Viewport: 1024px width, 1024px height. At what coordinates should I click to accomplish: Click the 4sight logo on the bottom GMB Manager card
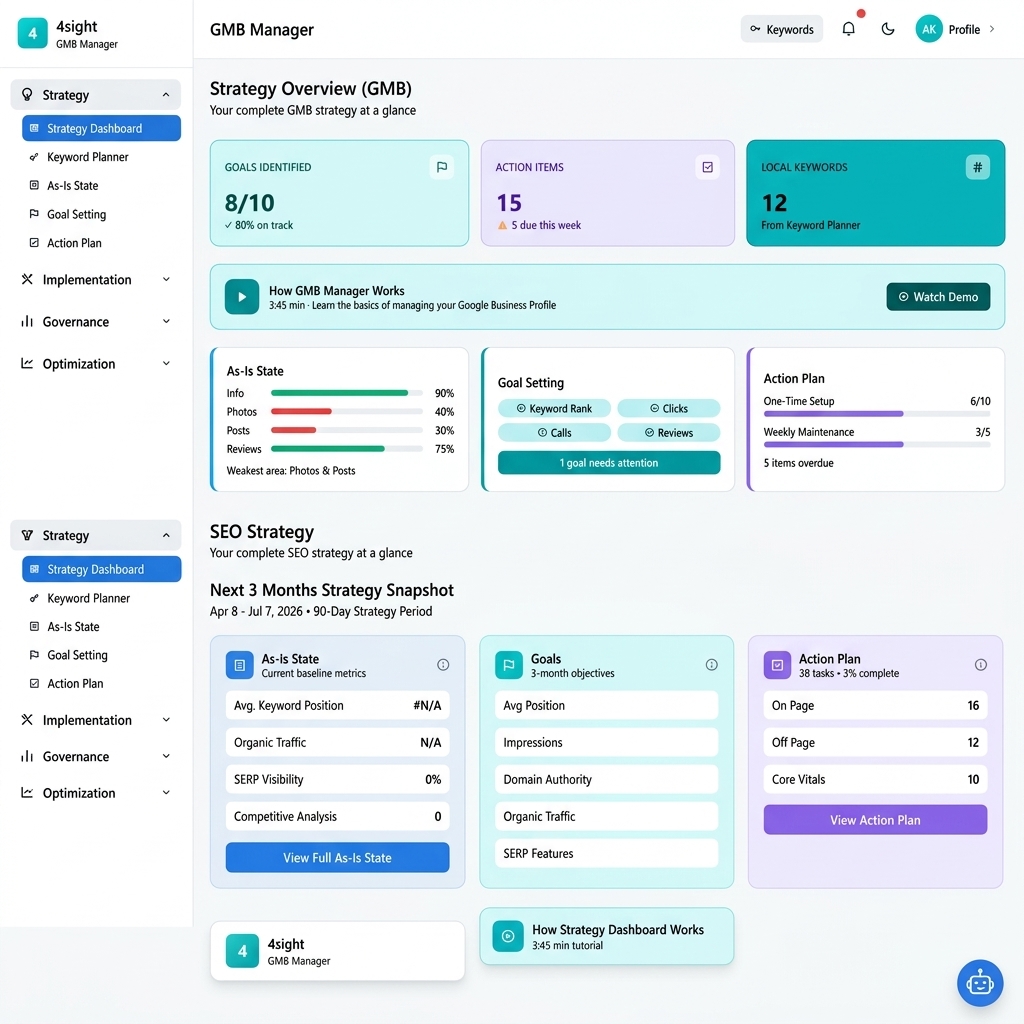(x=242, y=950)
